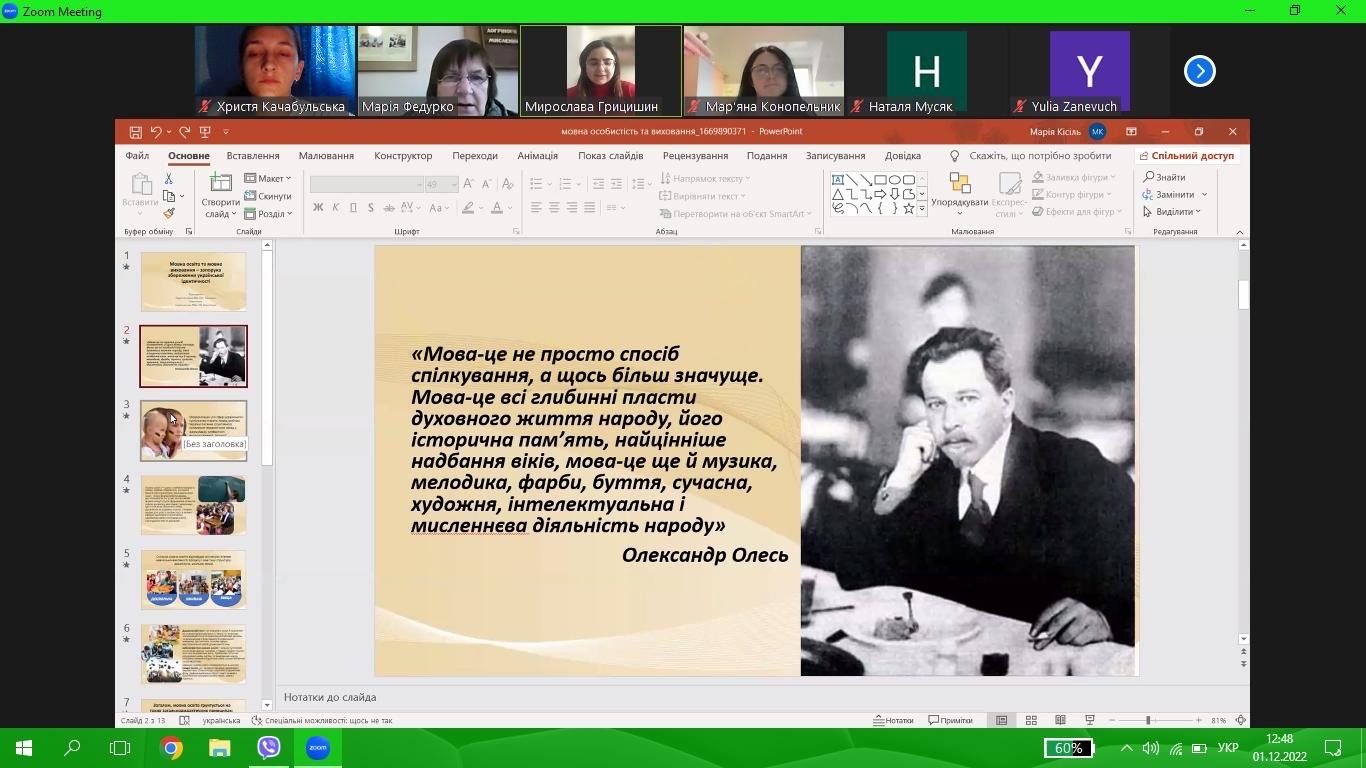Open Customize Quick Access Toolbar dropdown
Image resolution: width=1366 pixels, height=768 pixels.
(x=226, y=132)
